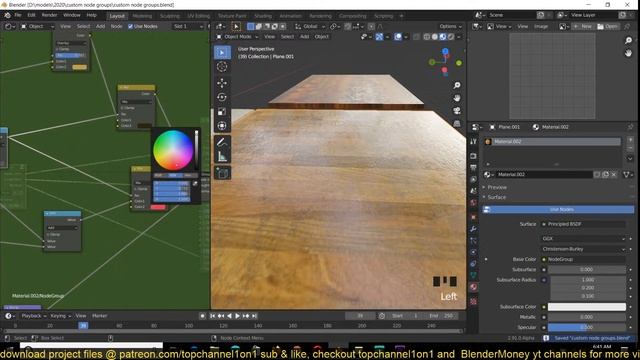The width and height of the screenshot is (640, 360).
Task: Select the Move tool in viewport toolbar
Action: pos(222,83)
